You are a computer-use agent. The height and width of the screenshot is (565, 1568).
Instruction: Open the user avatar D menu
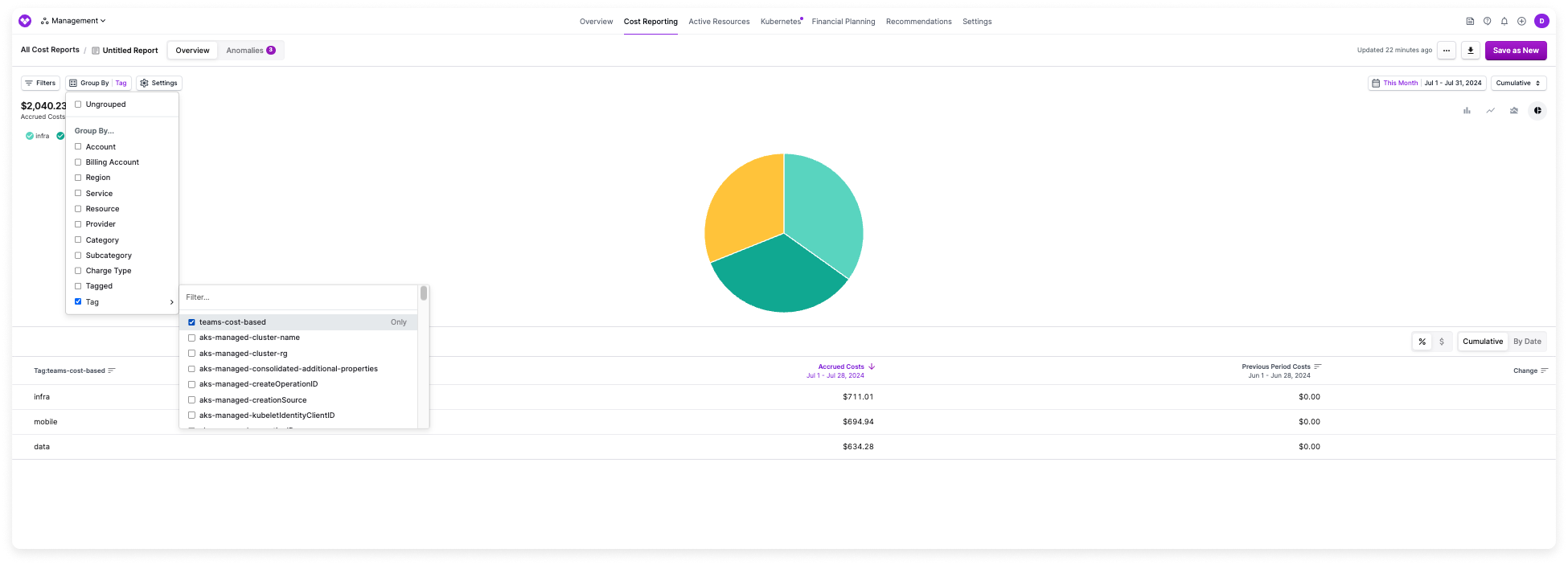[1541, 21]
